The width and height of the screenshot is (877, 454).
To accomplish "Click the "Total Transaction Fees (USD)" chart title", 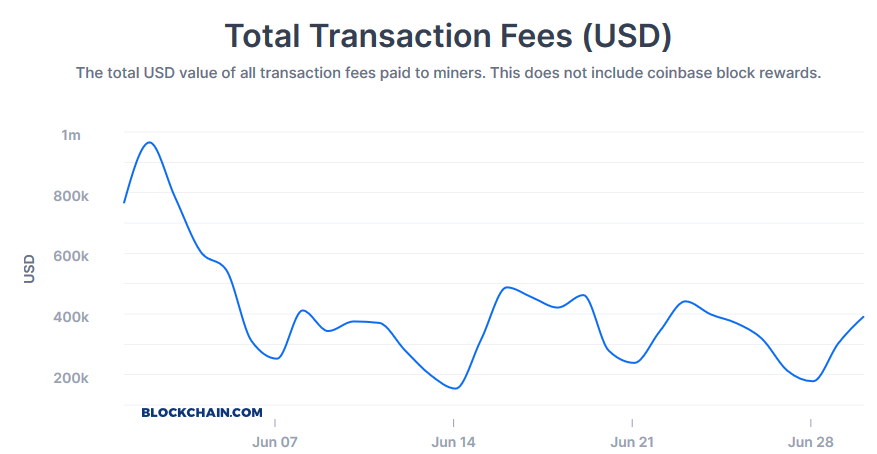I will point(448,35).
